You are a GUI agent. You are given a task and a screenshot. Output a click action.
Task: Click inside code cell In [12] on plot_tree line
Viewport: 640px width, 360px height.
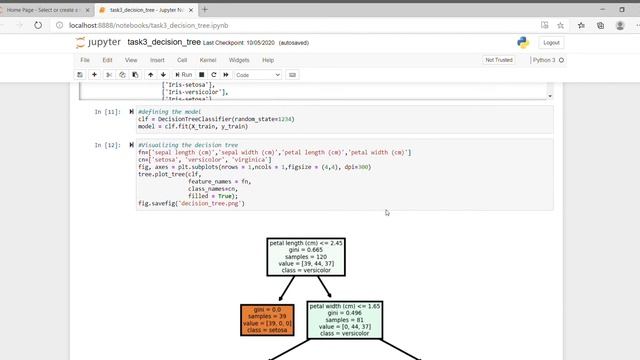click(x=170, y=174)
